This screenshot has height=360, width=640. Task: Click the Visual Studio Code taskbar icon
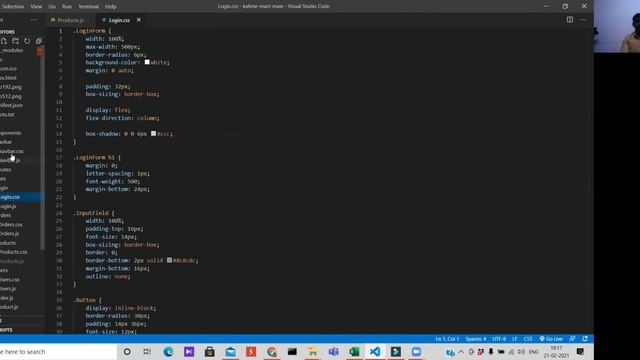375,351
